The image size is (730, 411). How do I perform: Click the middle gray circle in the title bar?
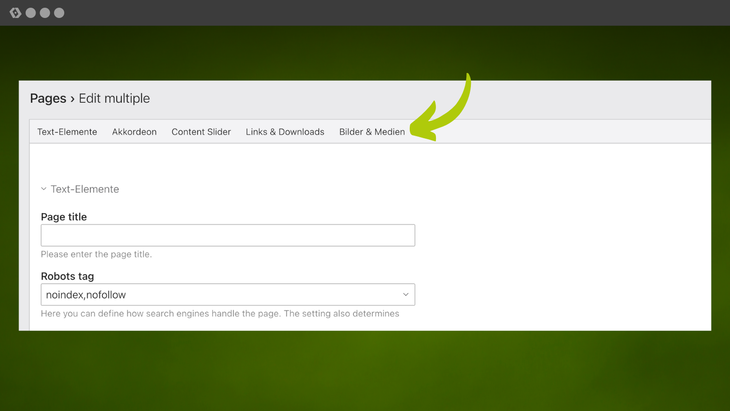[x=45, y=13]
